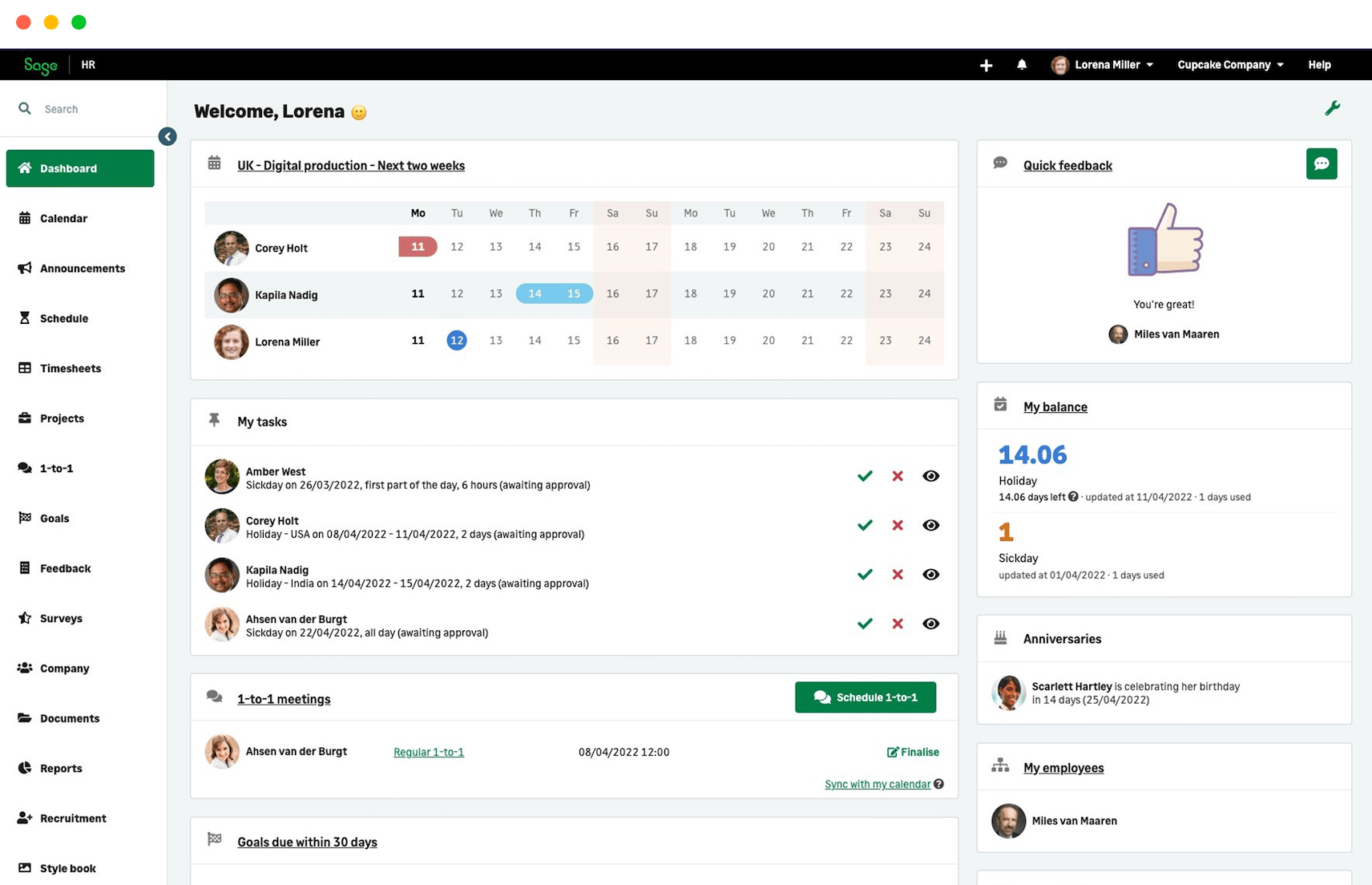Image resolution: width=1372 pixels, height=885 pixels.
Task: Open the green Quick feedback chat icon
Action: coord(1321,164)
